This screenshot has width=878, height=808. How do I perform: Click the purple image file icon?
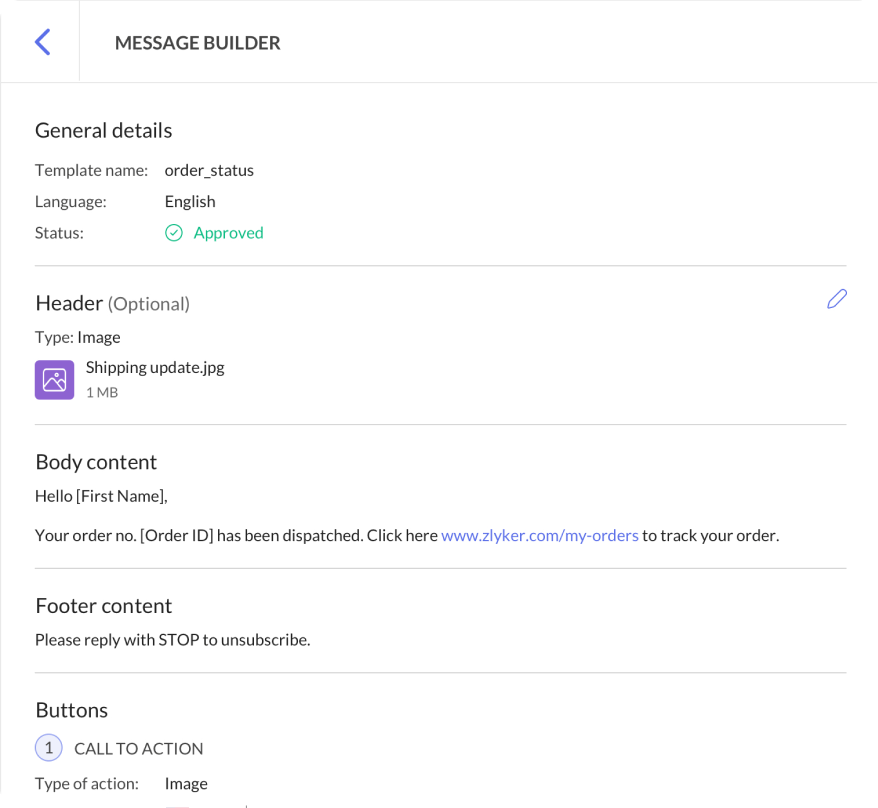[x=54, y=380]
